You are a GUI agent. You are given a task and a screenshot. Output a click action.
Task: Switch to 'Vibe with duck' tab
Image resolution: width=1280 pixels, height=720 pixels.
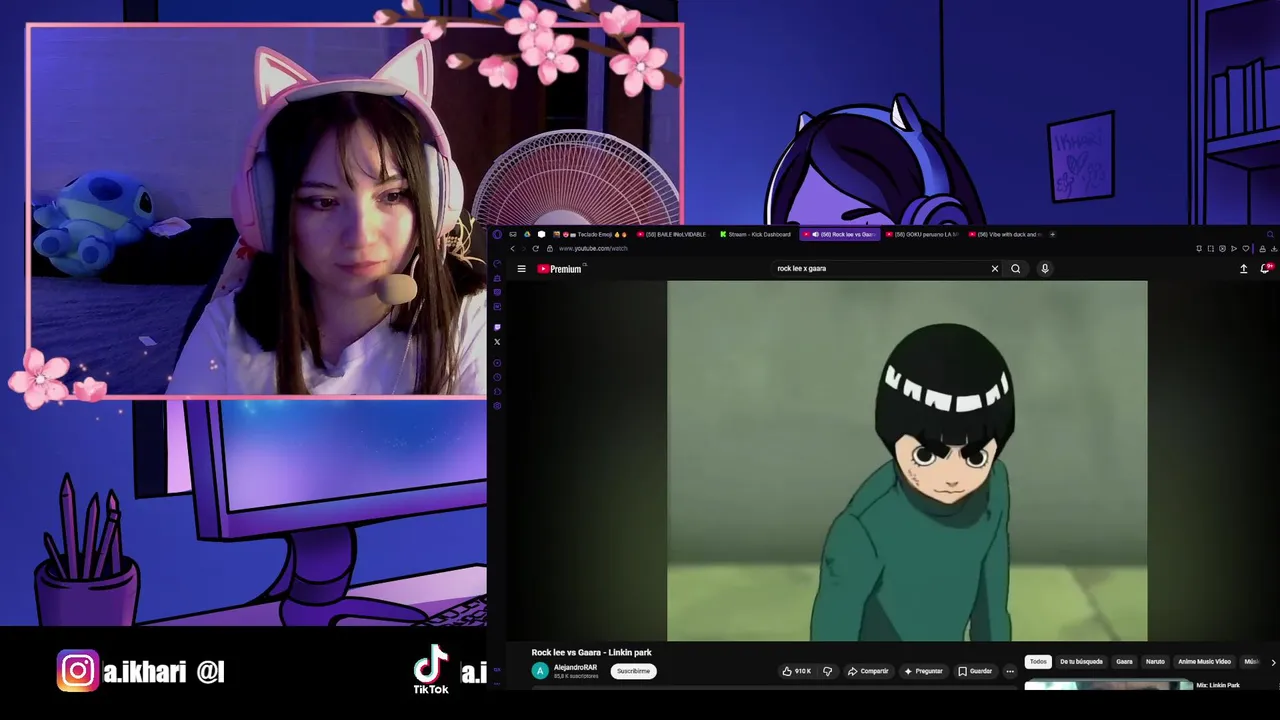tap(1005, 234)
